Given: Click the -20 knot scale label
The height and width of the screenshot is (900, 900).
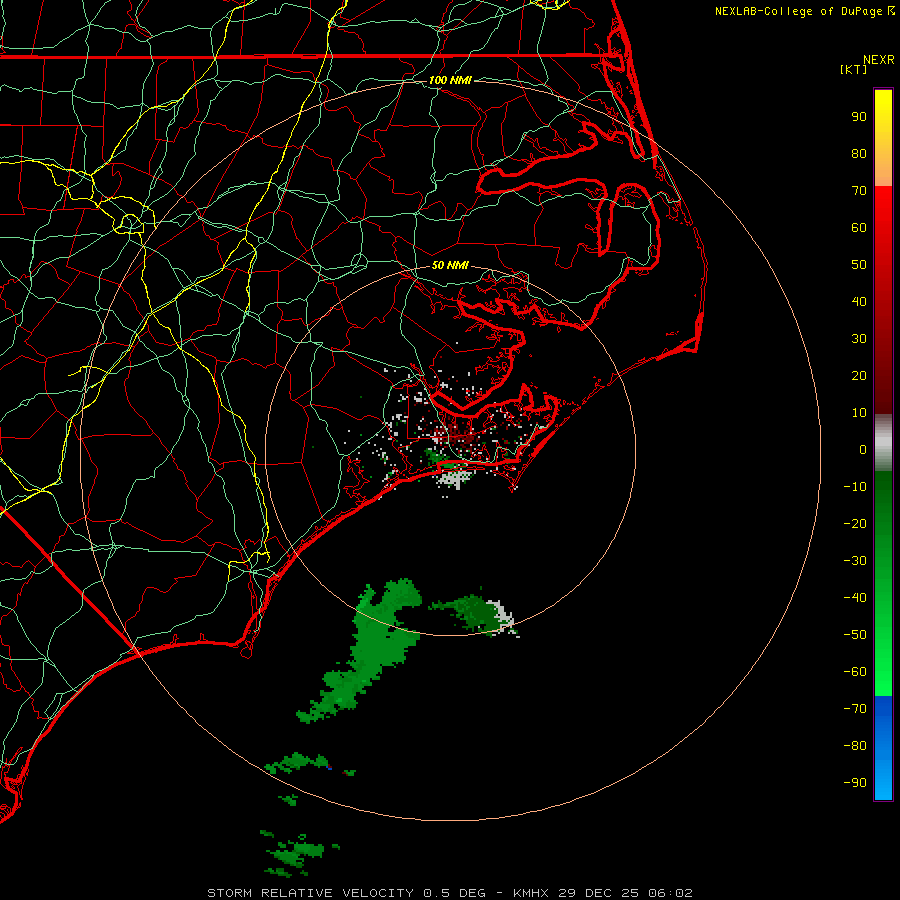Looking at the screenshot, I should 855,523.
